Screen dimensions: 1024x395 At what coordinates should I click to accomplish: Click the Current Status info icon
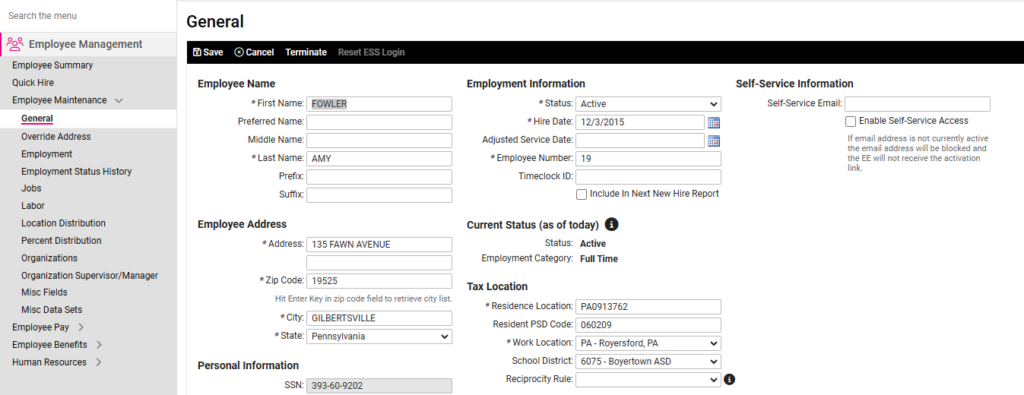[x=611, y=225]
